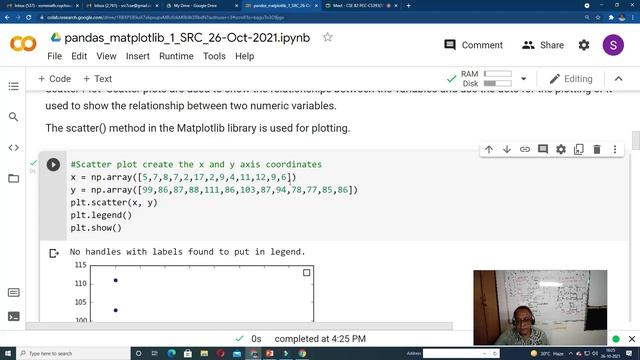Image resolution: width=640 pixels, height=360 pixels.
Task: Open Microsoft Edge from the taskbar
Action: click(x=171, y=353)
